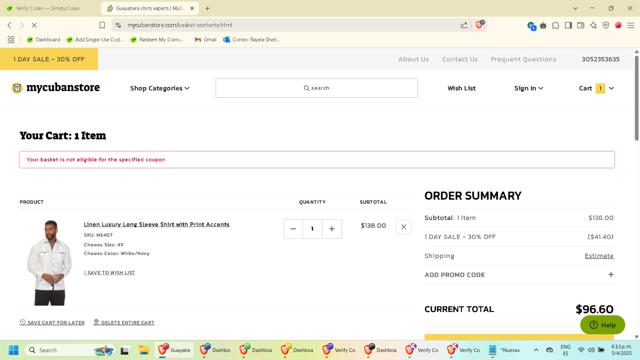
Task: Save cart for later
Action: pyautogui.click(x=52, y=322)
